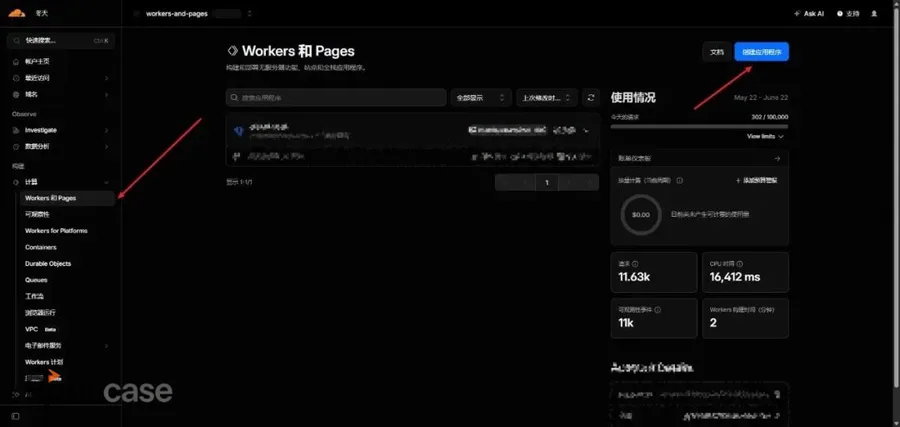Click the May 22 - June 22 date range
Image resolution: width=900 pixels, height=427 pixels.
[x=761, y=98]
